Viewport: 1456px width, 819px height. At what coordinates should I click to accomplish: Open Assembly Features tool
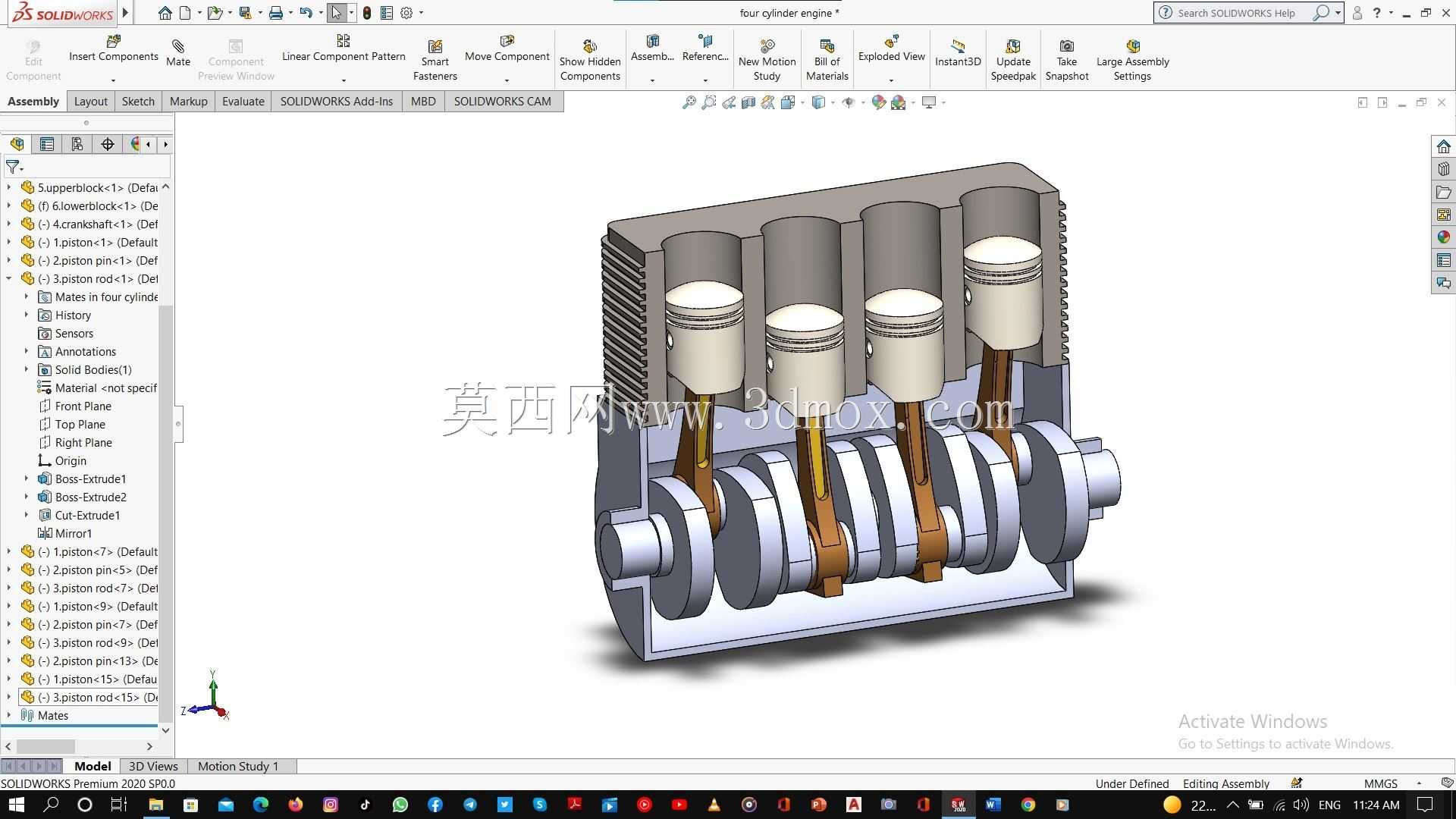click(x=652, y=49)
